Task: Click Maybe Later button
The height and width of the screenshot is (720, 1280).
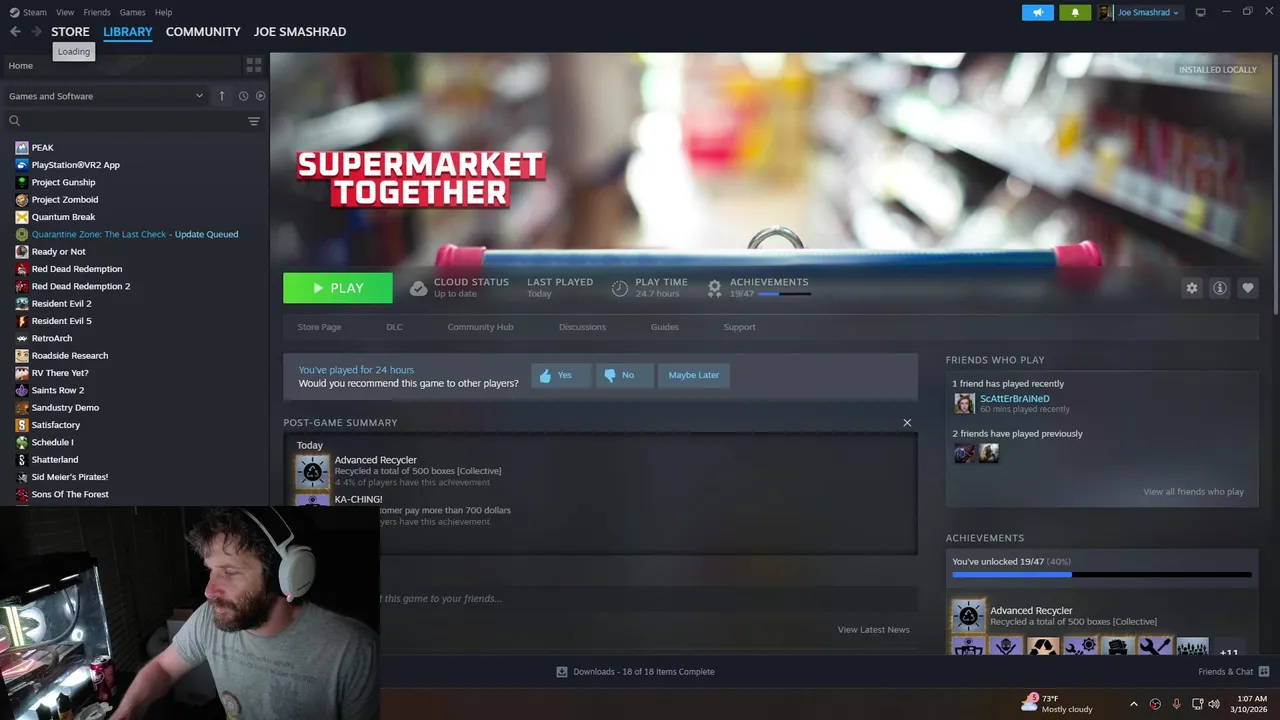Action: (694, 375)
